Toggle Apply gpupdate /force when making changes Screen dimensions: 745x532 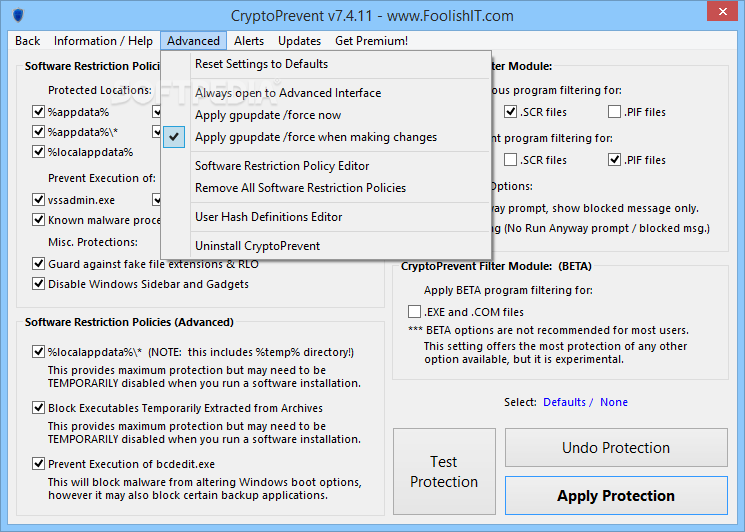(x=326, y=137)
